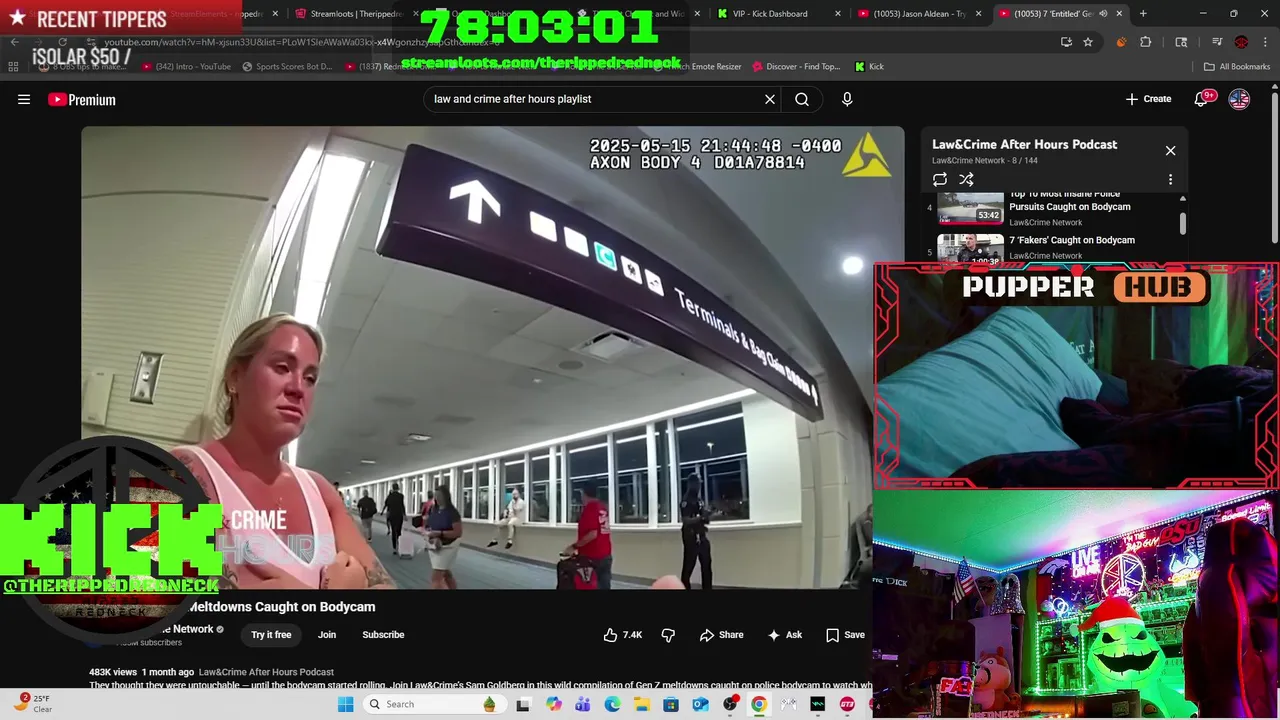
Task: Open Chrome media control icon
Action: point(1217,42)
